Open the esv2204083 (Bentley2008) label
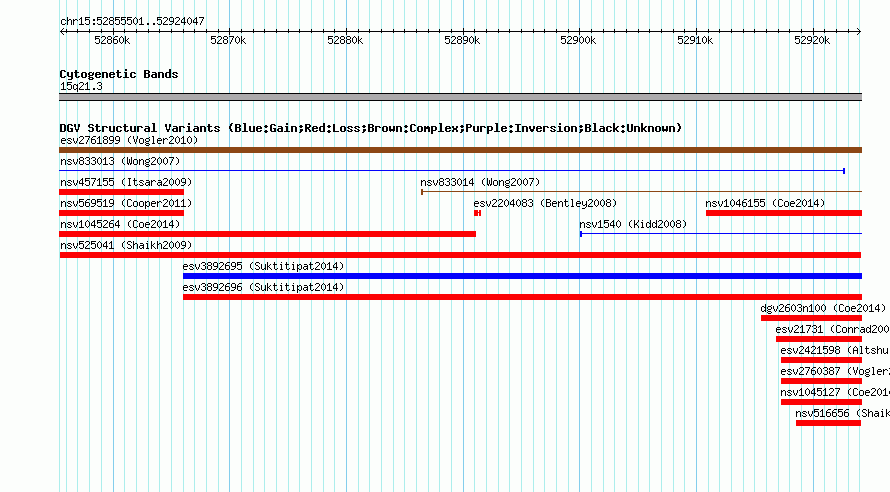 (545, 203)
